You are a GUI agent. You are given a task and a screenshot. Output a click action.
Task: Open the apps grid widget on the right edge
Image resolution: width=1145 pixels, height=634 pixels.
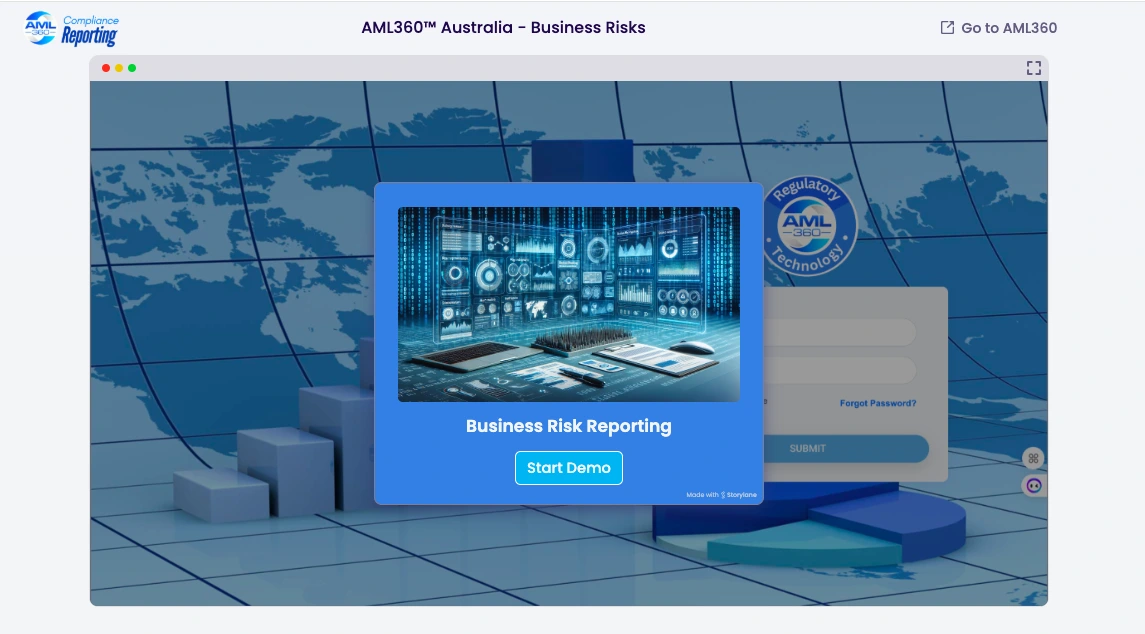point(1034,458)
